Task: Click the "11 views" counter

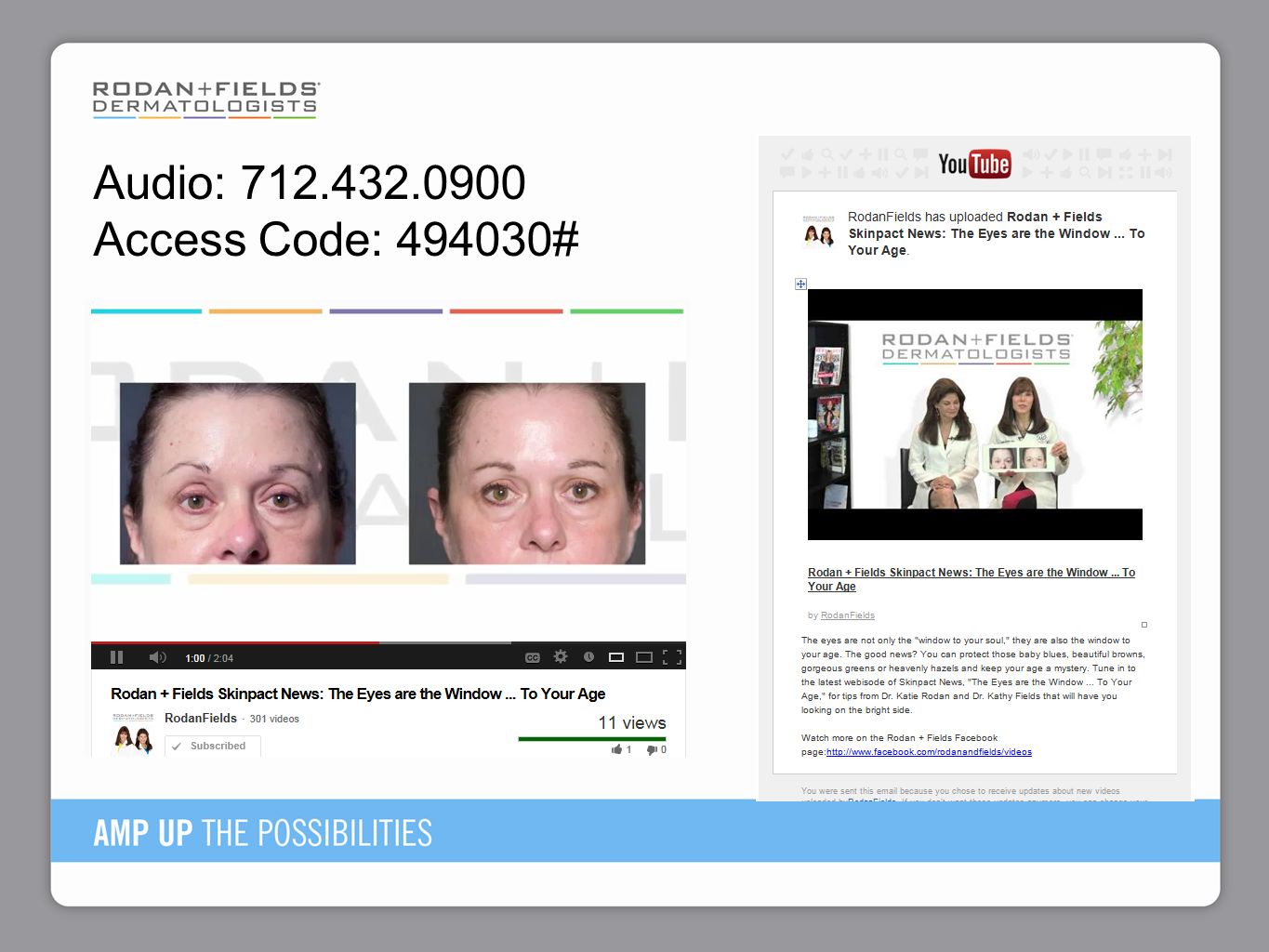Action: coord(632,722)
